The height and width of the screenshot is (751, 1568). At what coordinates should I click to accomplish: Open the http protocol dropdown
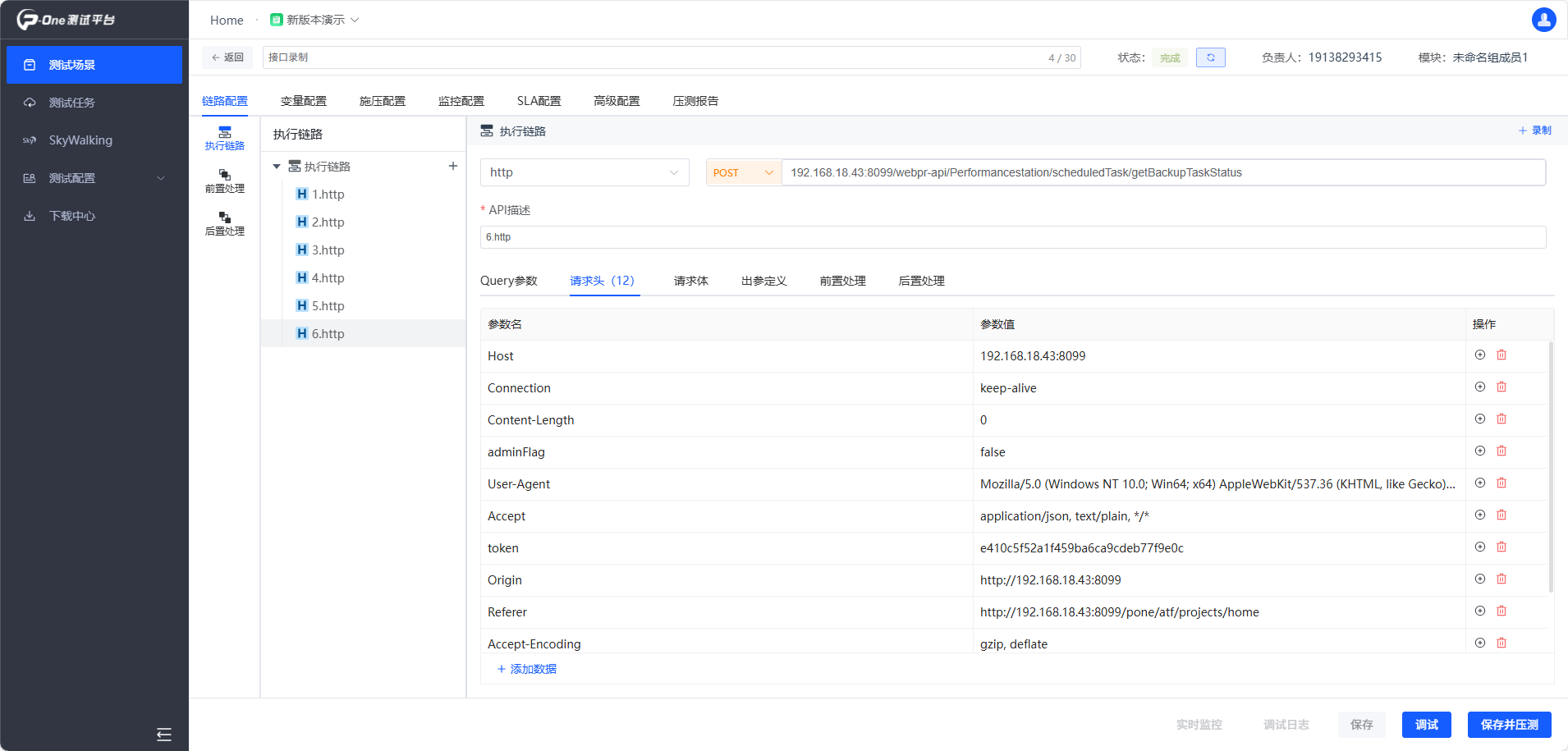[x=584, y=172]
